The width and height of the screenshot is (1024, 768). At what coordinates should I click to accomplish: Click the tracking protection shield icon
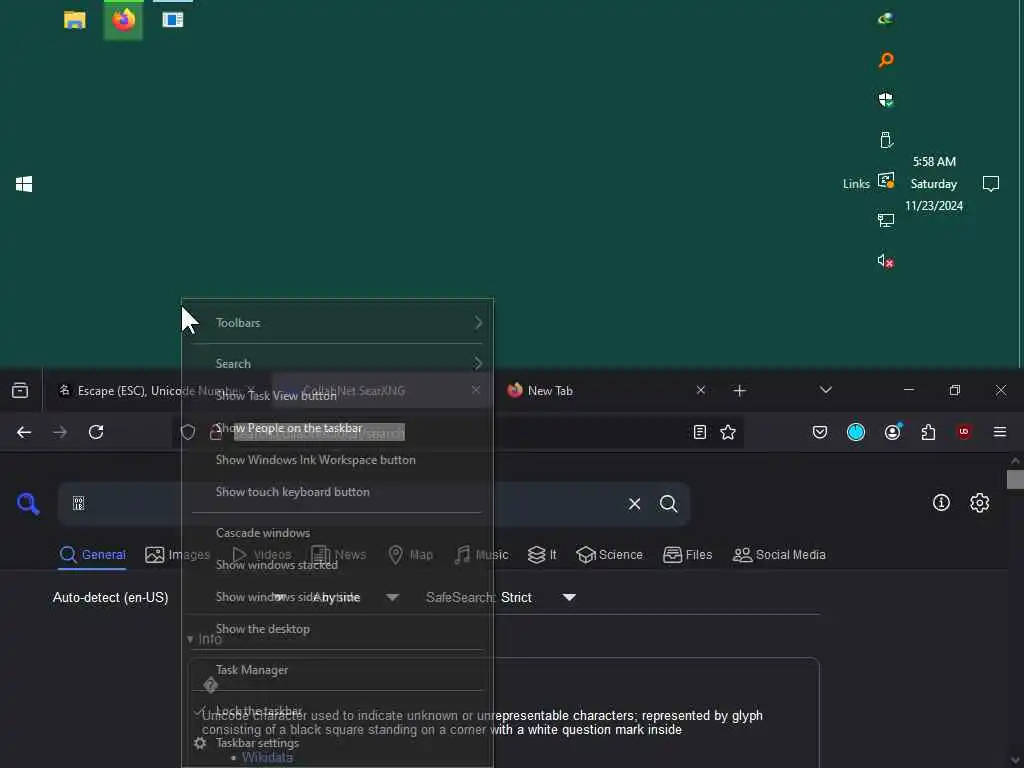click(188, 432)
